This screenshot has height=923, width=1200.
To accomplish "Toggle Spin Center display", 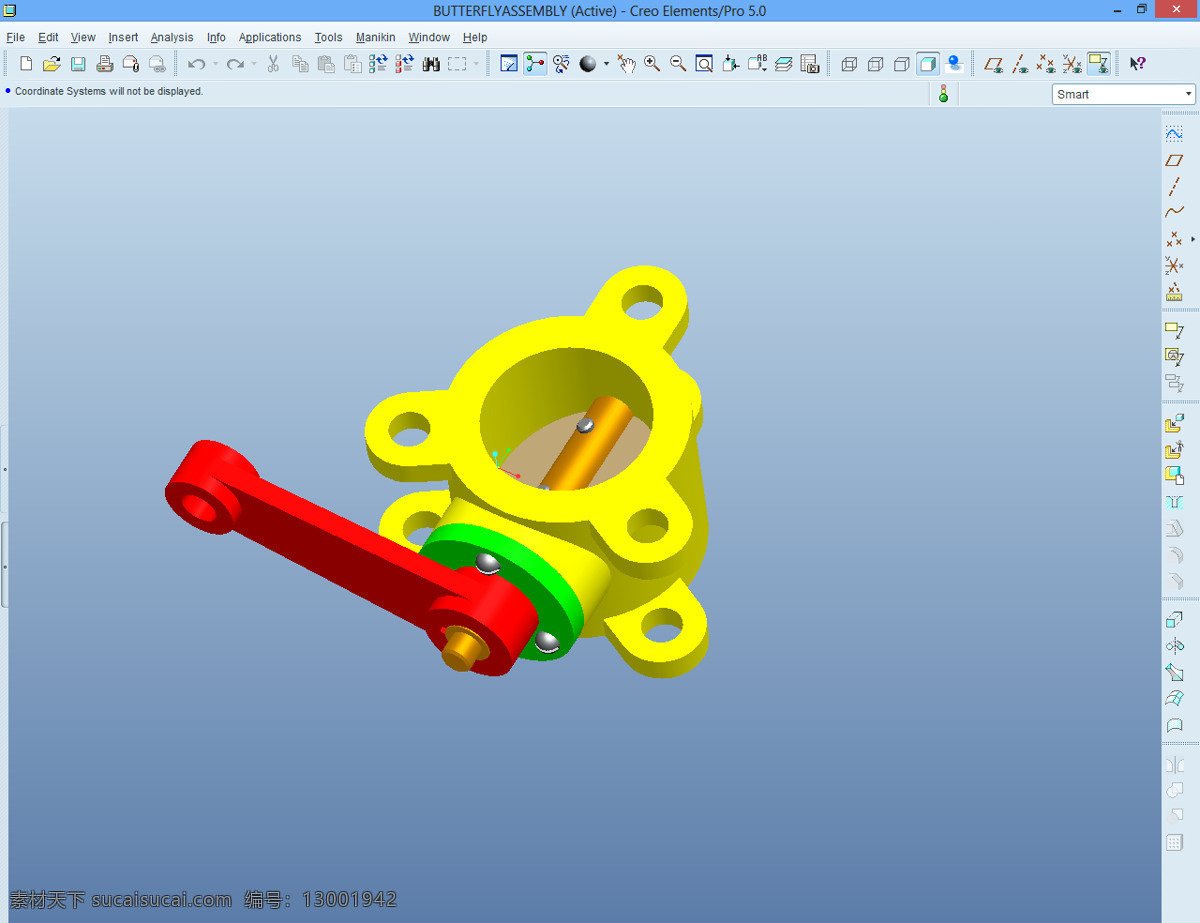I will [x=535, y=64].
